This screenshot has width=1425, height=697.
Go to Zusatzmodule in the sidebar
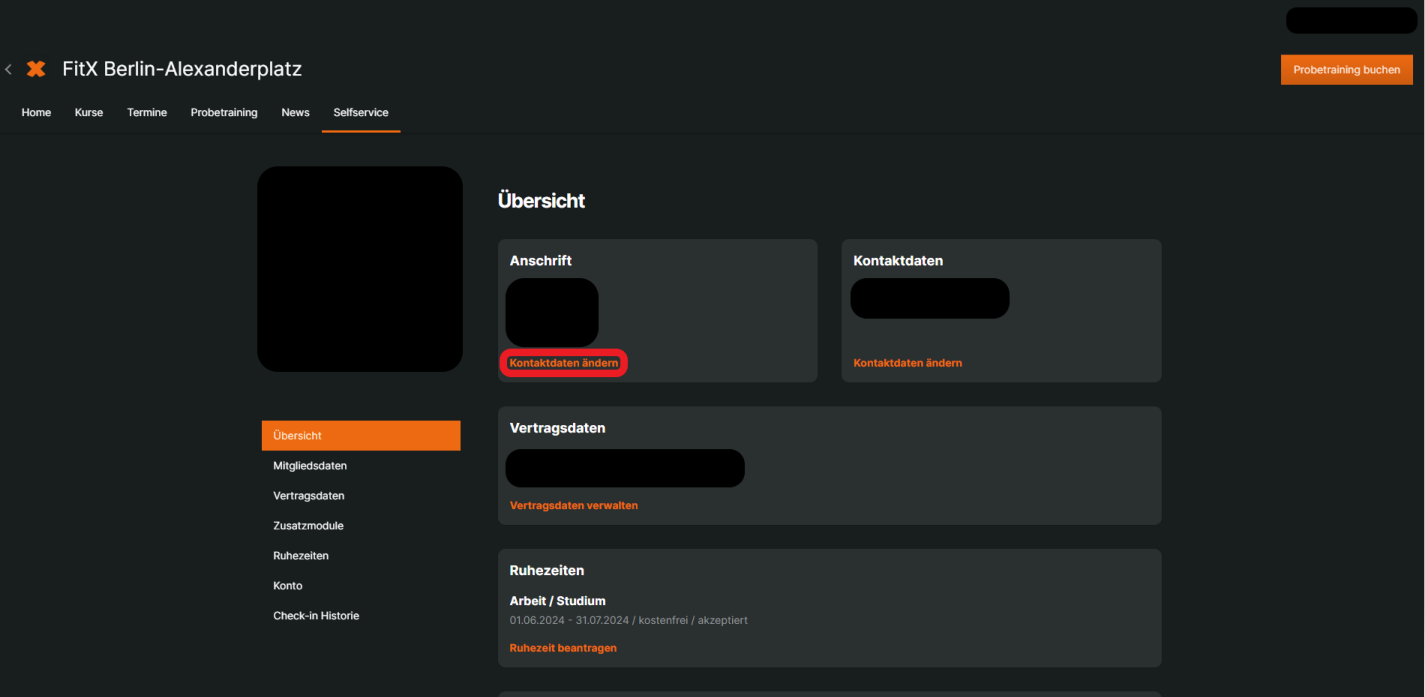click(x=308, y=526)
